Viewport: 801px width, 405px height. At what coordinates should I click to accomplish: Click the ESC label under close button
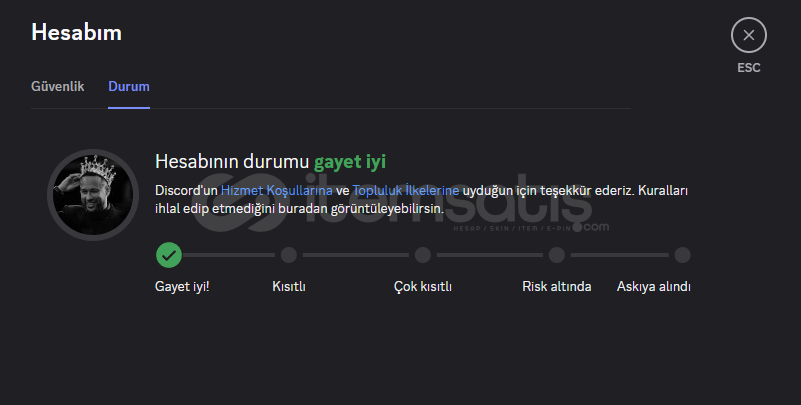[748, 68]
